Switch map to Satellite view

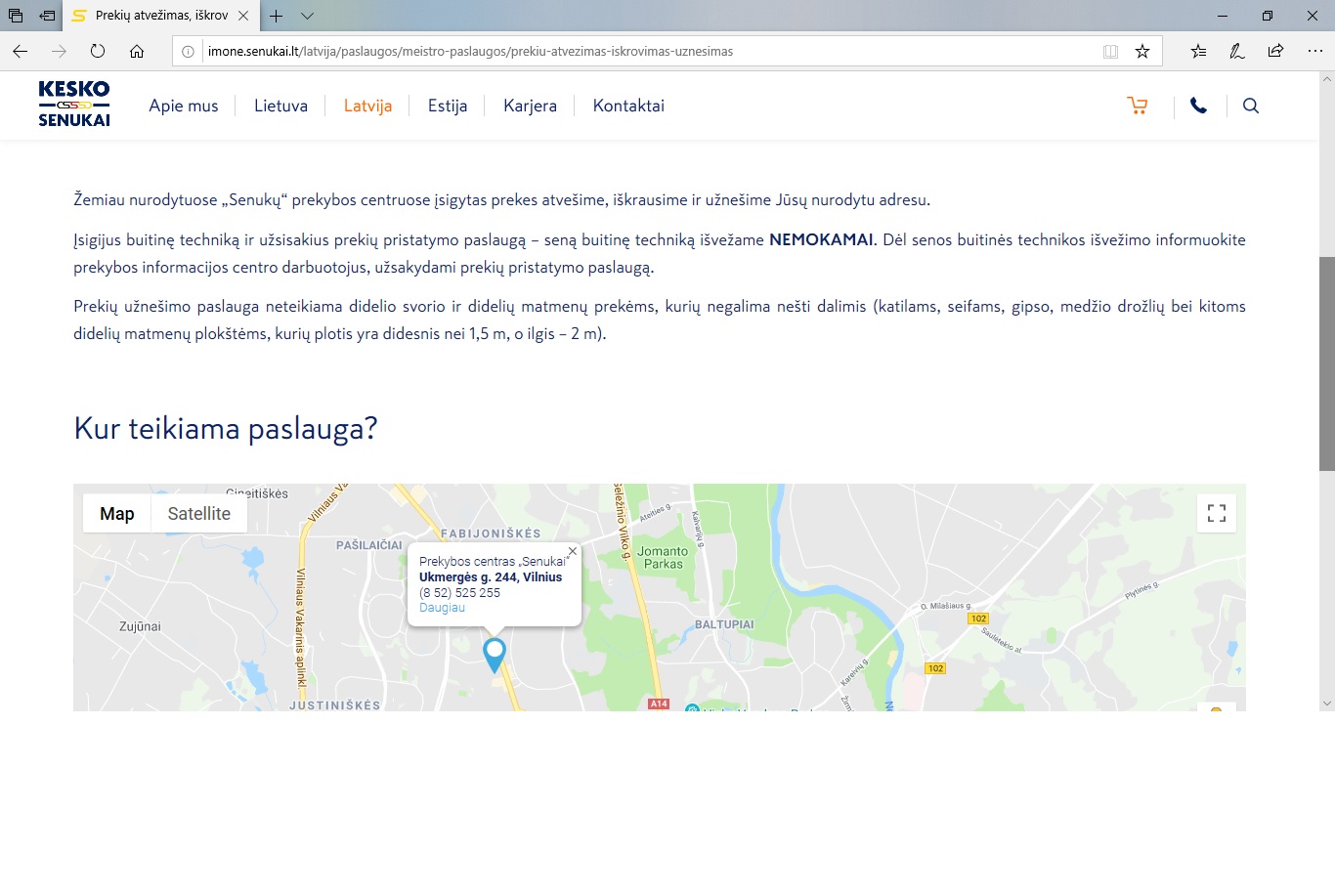coord(198,514)
